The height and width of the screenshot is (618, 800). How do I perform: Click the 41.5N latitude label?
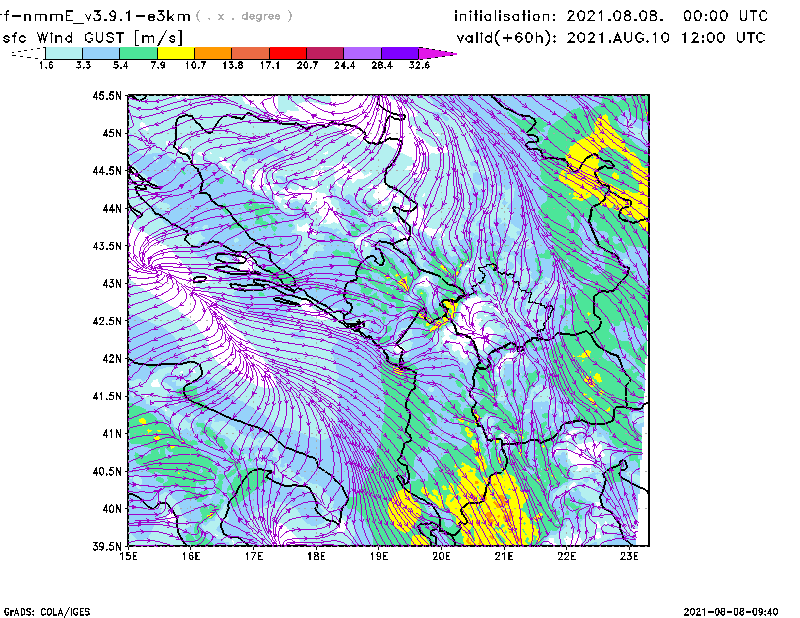pyautogui.click(x=107, y=396)
